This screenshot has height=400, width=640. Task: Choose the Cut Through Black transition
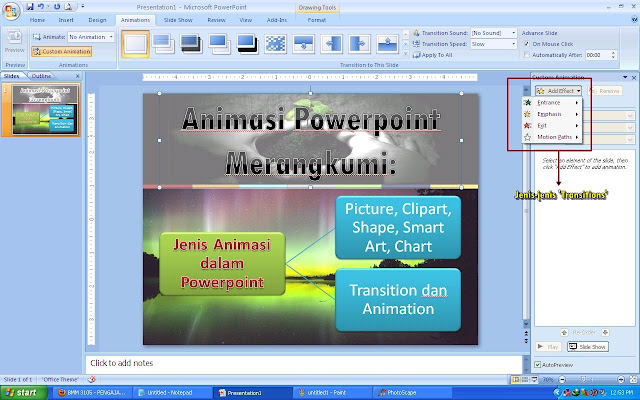[247, 44]
